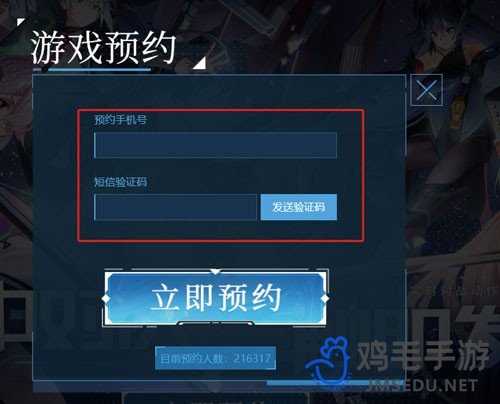
Task: Click the 短信验证码 field label
Action: point(120,182)
